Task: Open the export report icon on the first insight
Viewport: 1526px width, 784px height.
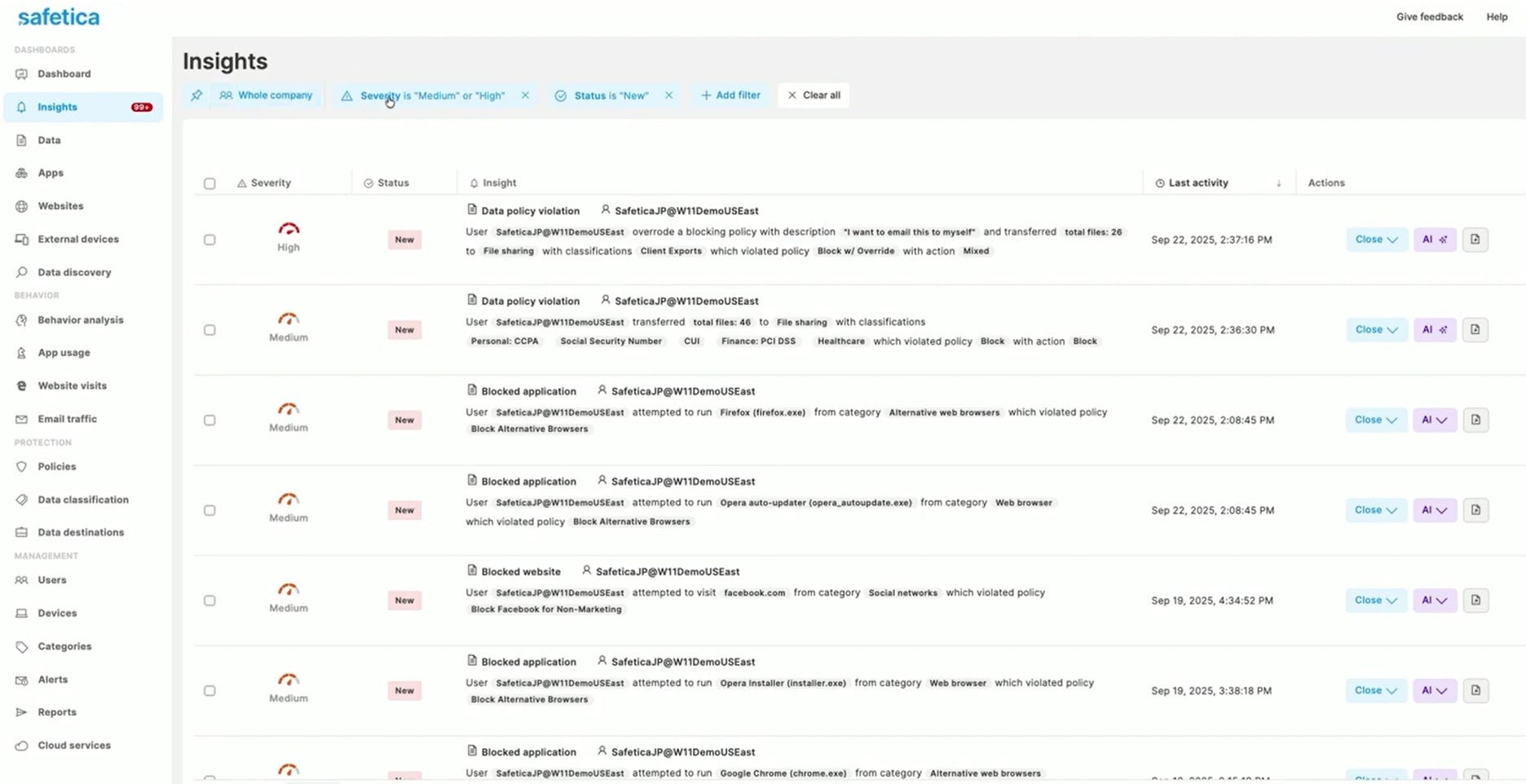Action: [x=1475, y=239]
